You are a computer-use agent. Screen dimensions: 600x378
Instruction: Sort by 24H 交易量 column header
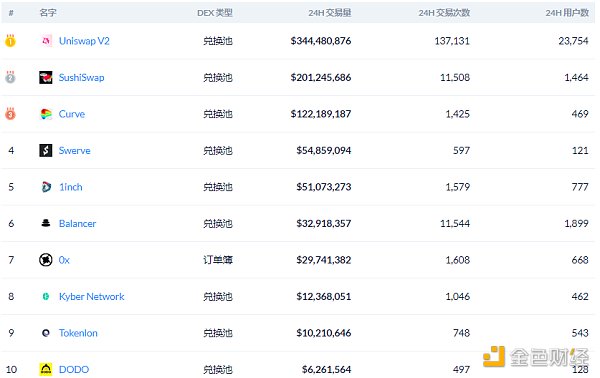coord(330,13)
